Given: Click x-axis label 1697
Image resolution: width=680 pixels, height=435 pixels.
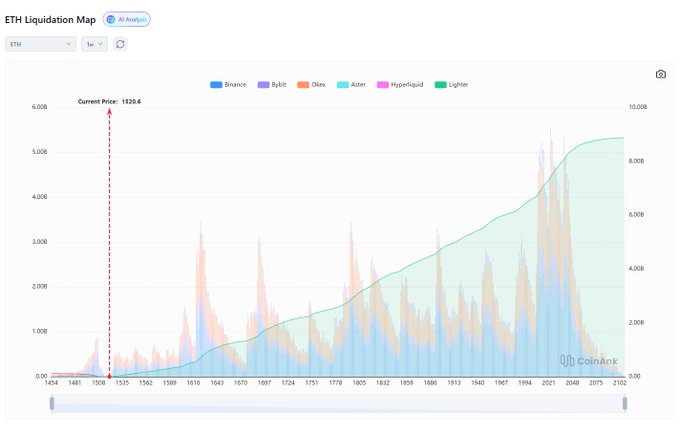Looking at the screenshot, I should click(x=265, y=383).
